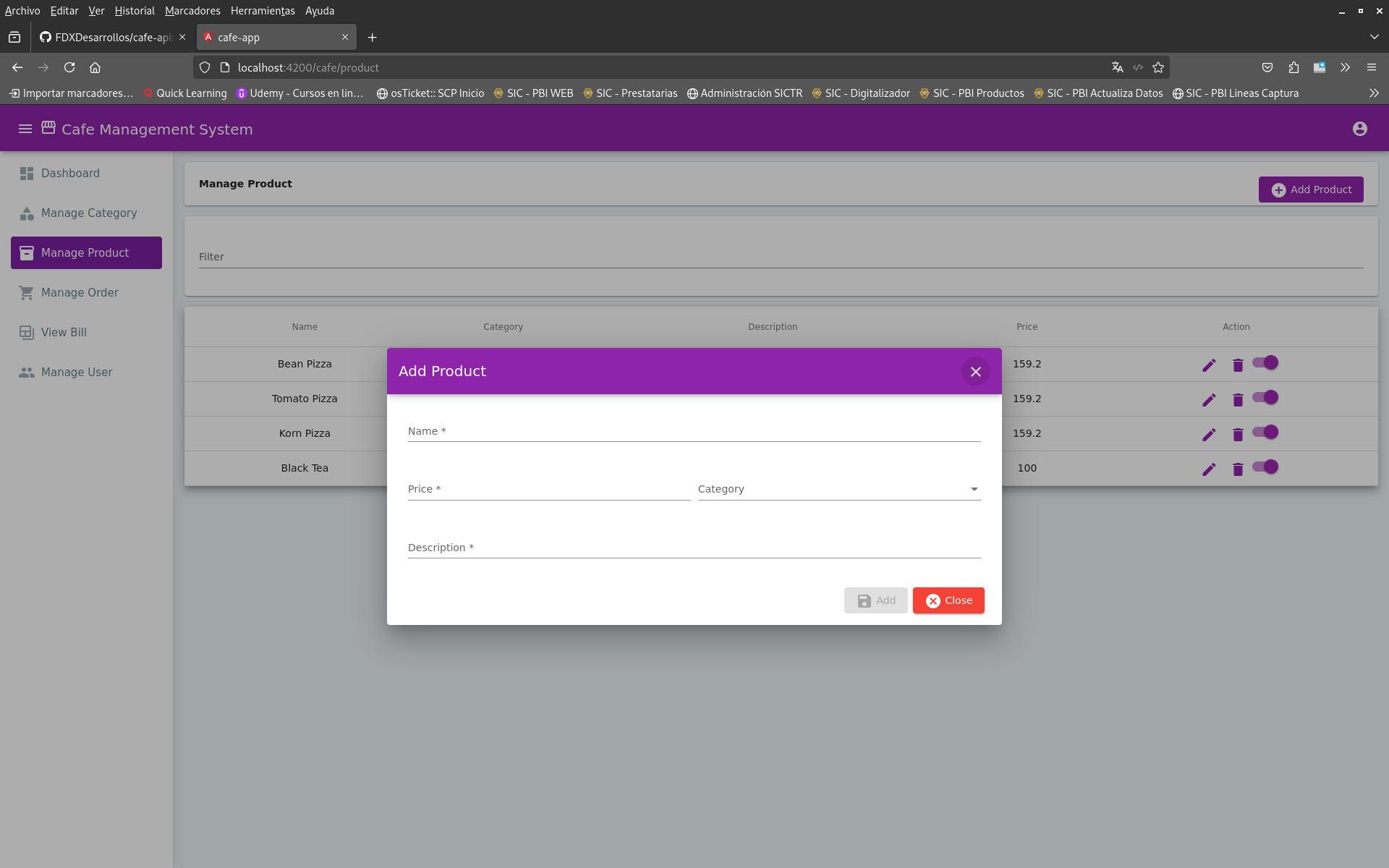This screenshot has width=1389, height=868.
Task: Toggle the Bean Pizza status switch
Action: (1266, 362)
